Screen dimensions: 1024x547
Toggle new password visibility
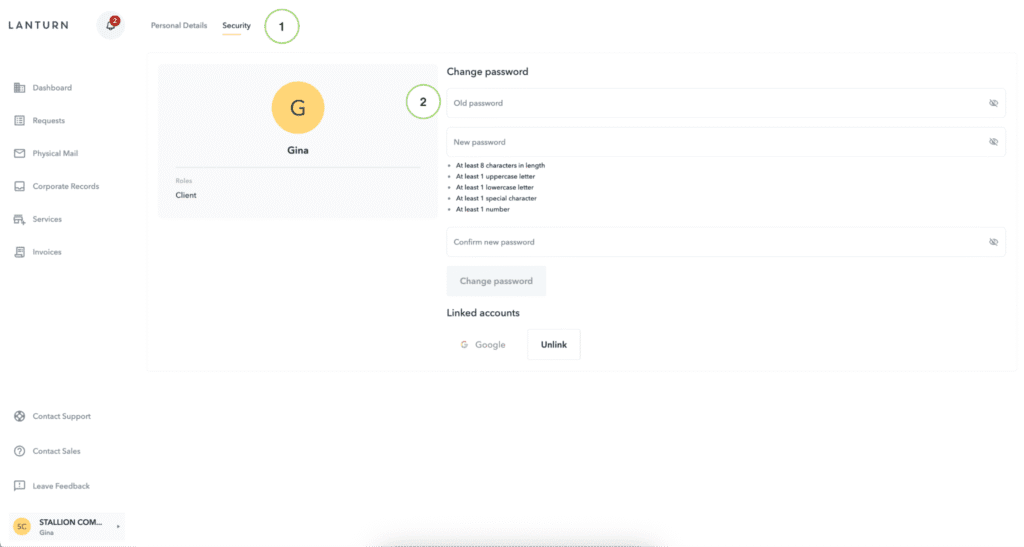point(993,142)
